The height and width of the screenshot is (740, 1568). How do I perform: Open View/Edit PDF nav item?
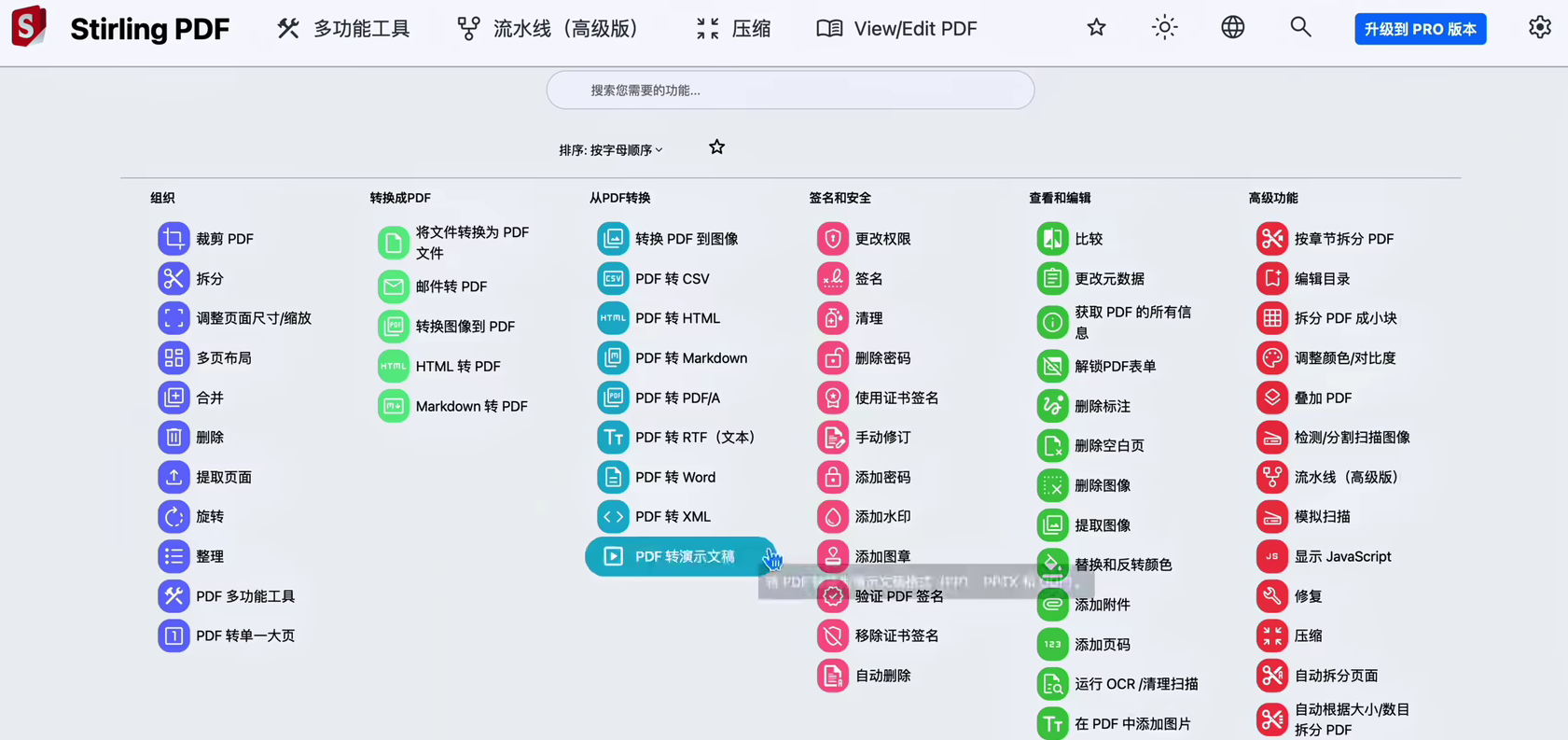click(x=896, y=29)
